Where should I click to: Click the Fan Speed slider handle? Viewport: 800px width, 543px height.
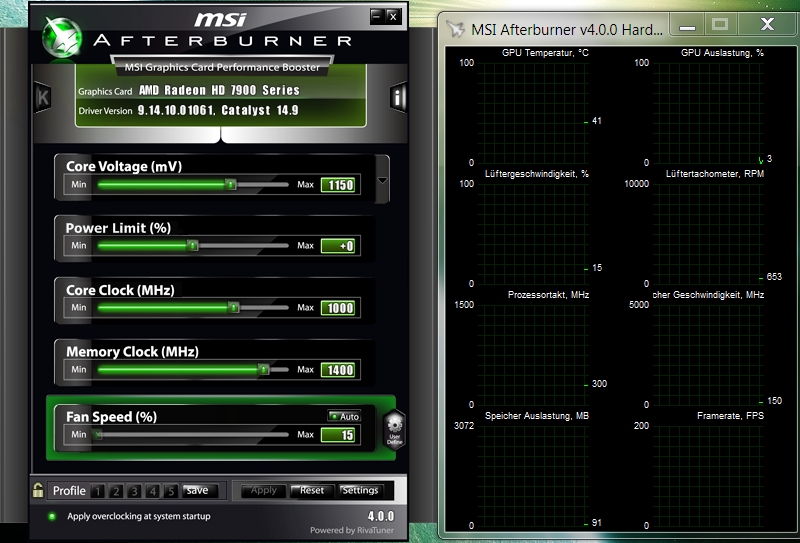click(x=97, y=435)
